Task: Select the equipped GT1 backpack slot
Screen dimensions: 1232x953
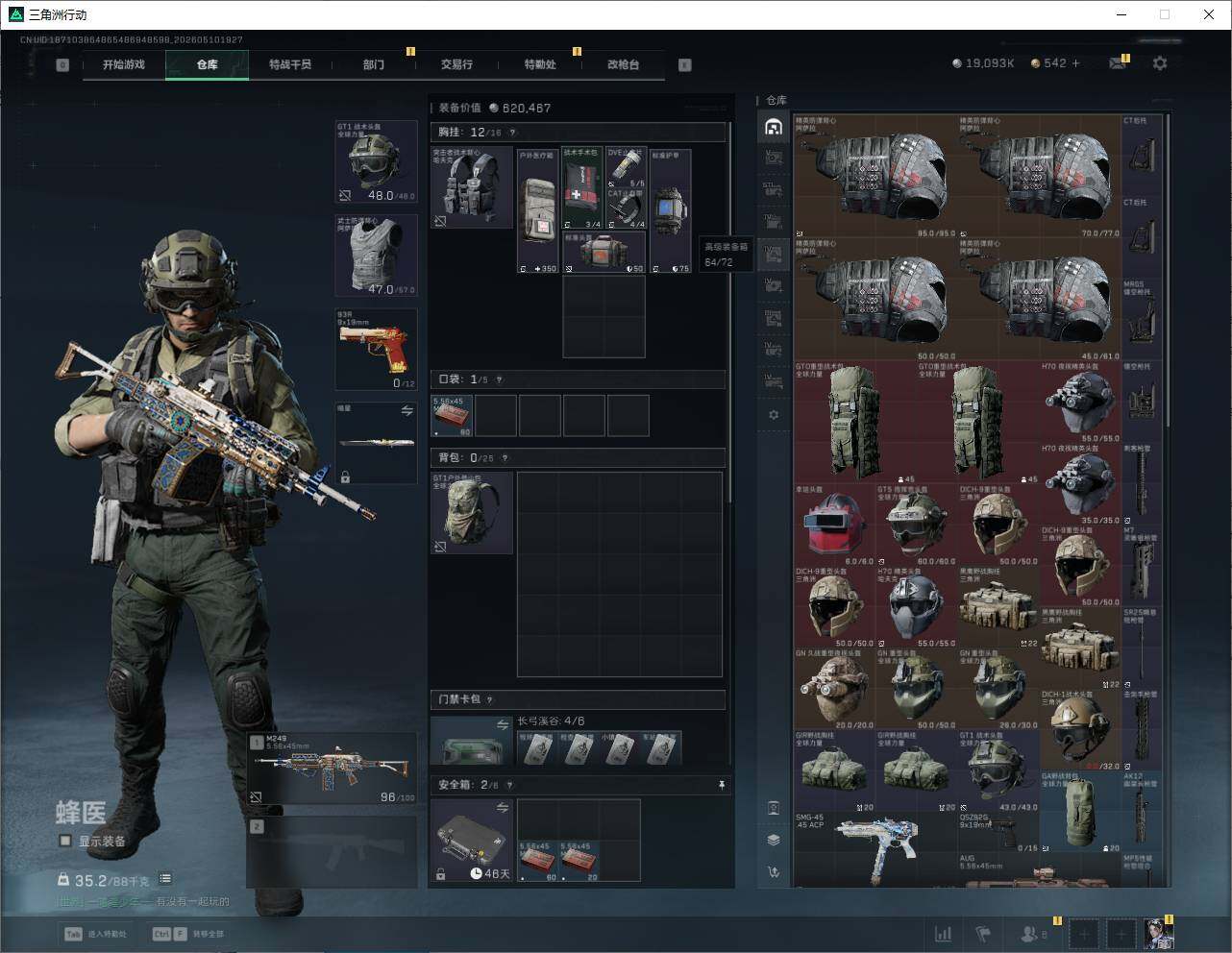Action: [472, 512]
